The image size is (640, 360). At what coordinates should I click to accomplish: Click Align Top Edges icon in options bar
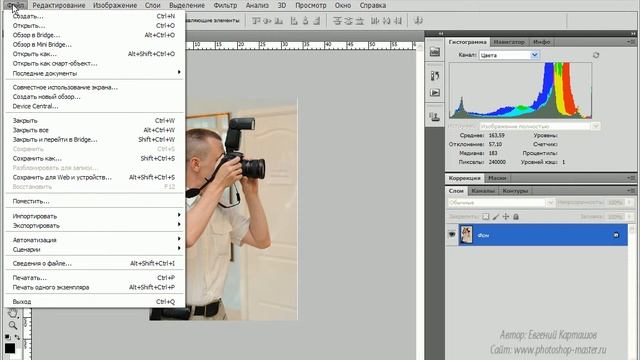tap(256, 20)
